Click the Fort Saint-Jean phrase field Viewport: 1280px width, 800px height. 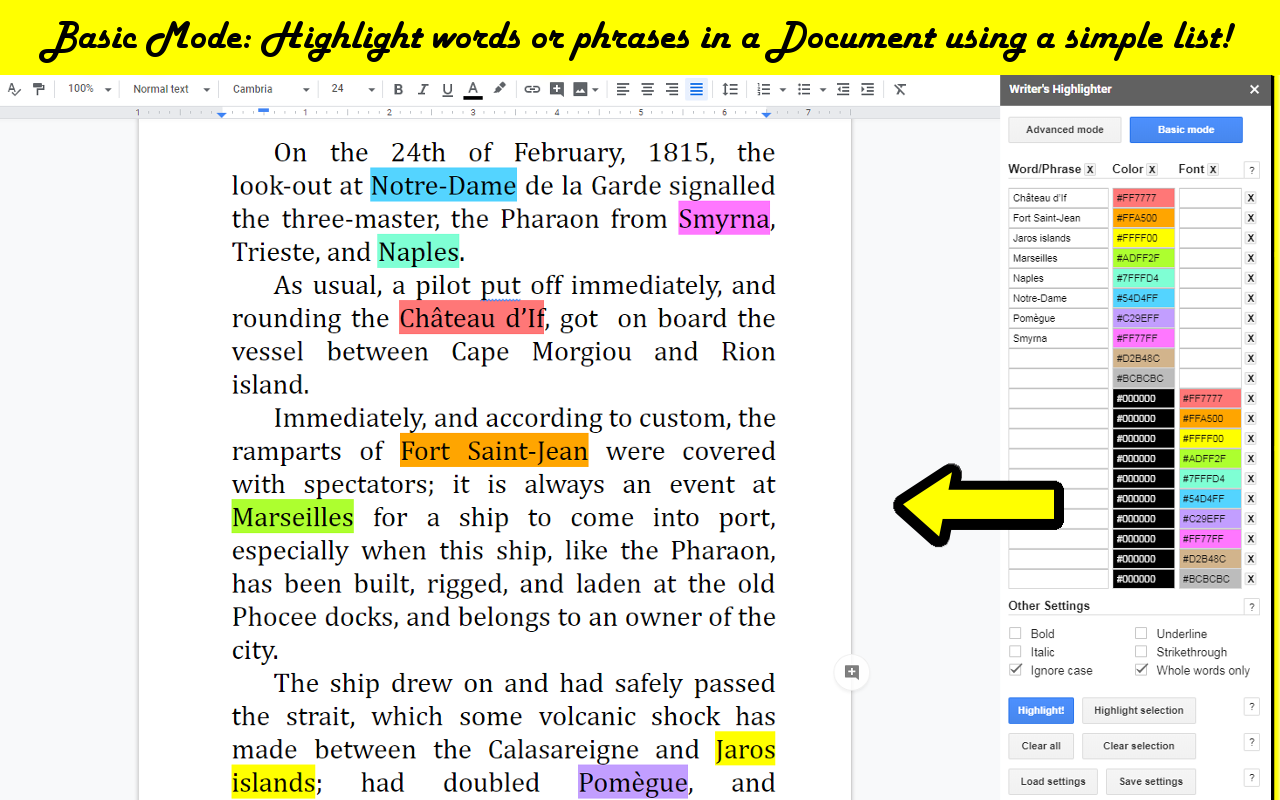[x=1059, y=218]
